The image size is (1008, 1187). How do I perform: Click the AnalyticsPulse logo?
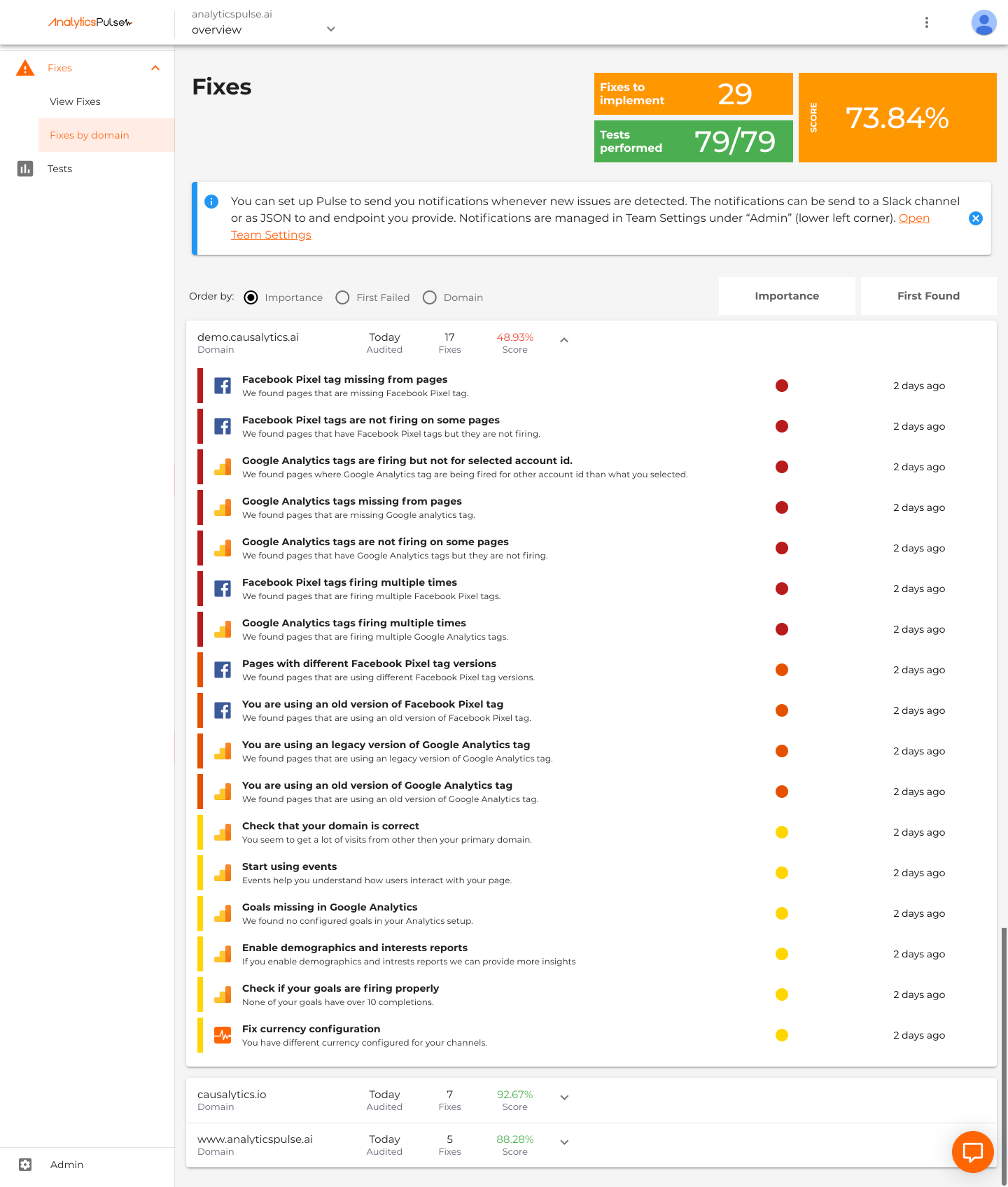point(90,22)
